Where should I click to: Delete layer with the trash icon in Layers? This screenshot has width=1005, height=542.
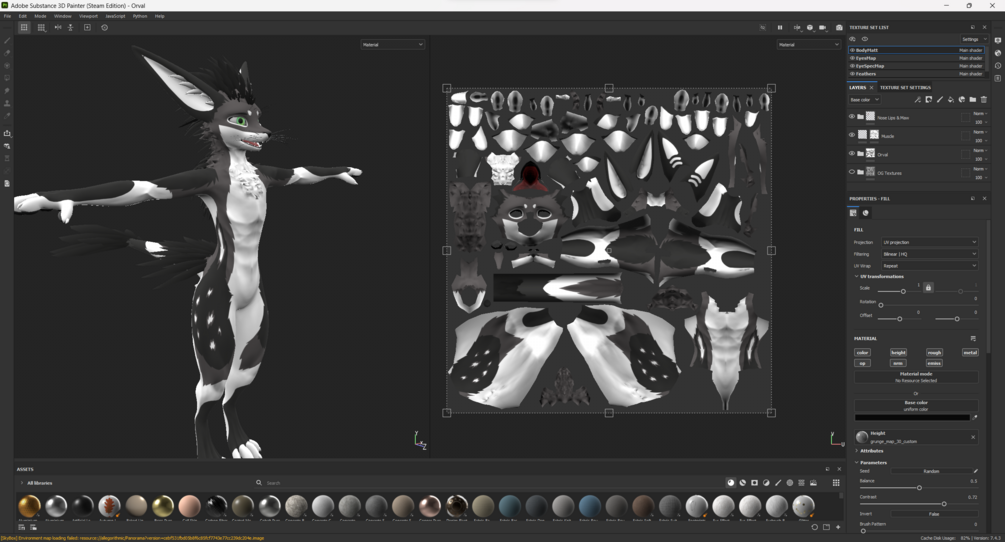pyautogui.click(x=984, y=99)
